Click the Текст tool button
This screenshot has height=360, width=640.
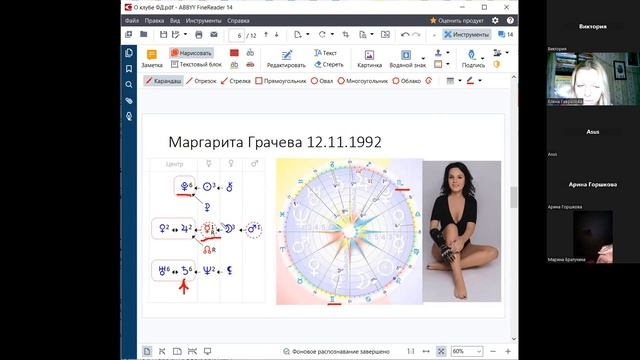point(325,53)
